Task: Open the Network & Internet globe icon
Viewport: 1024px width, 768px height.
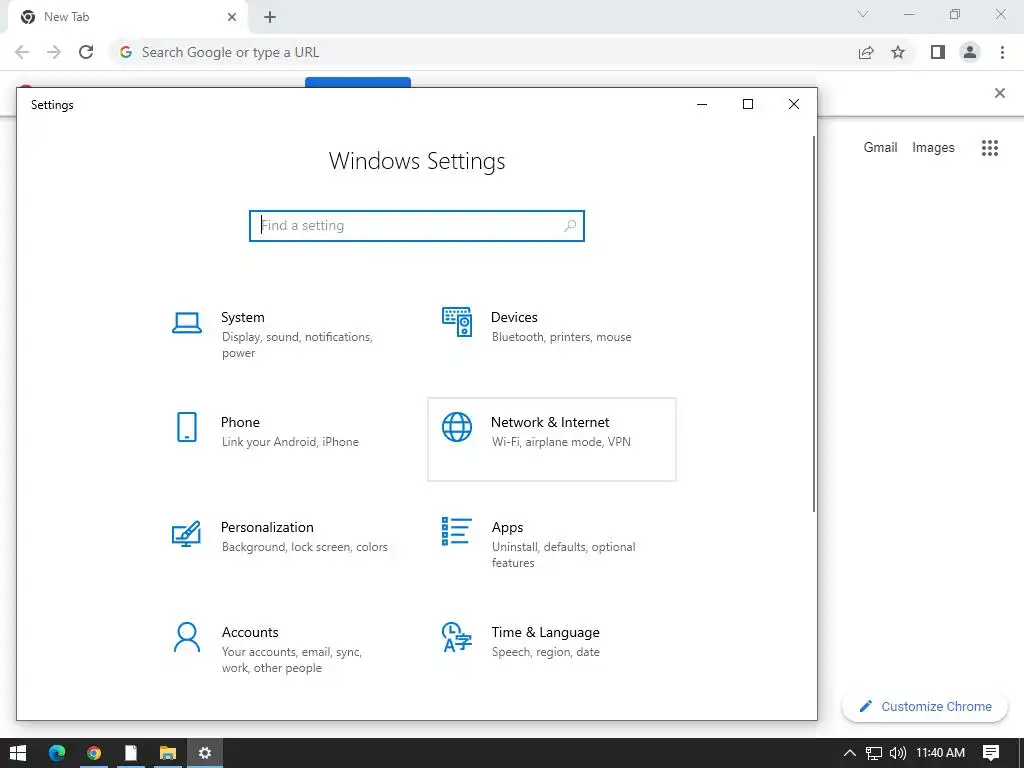Action: 457,427
